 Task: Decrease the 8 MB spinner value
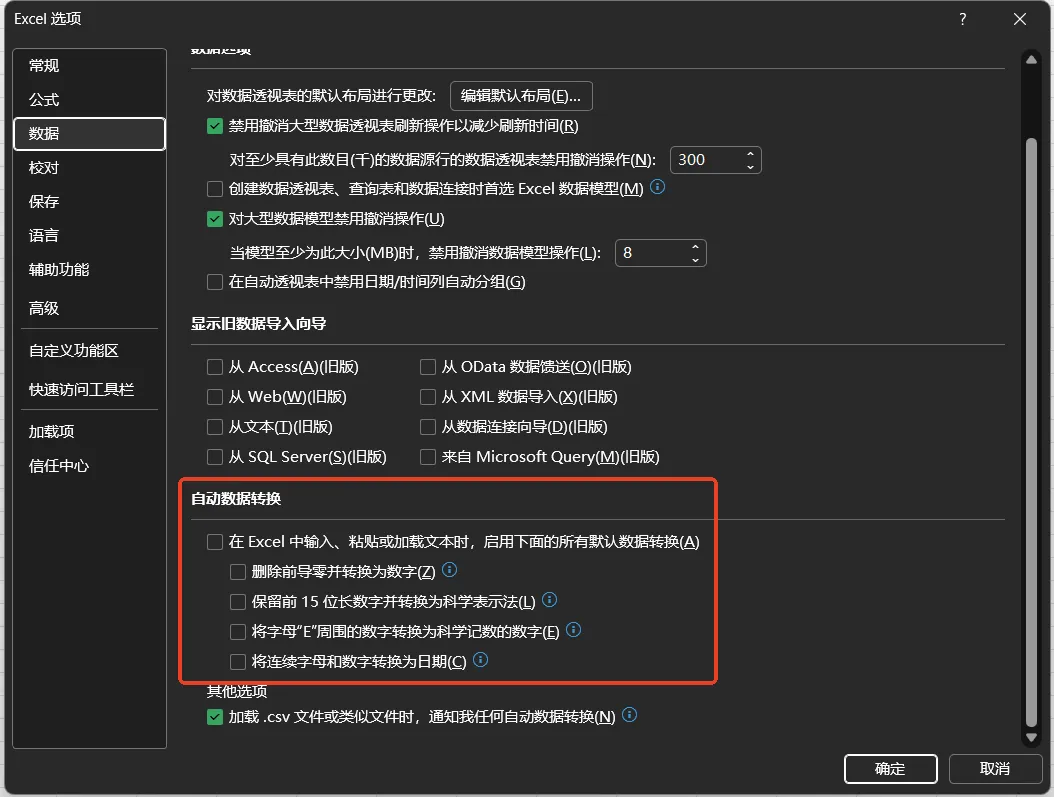[x=695, y=259]
